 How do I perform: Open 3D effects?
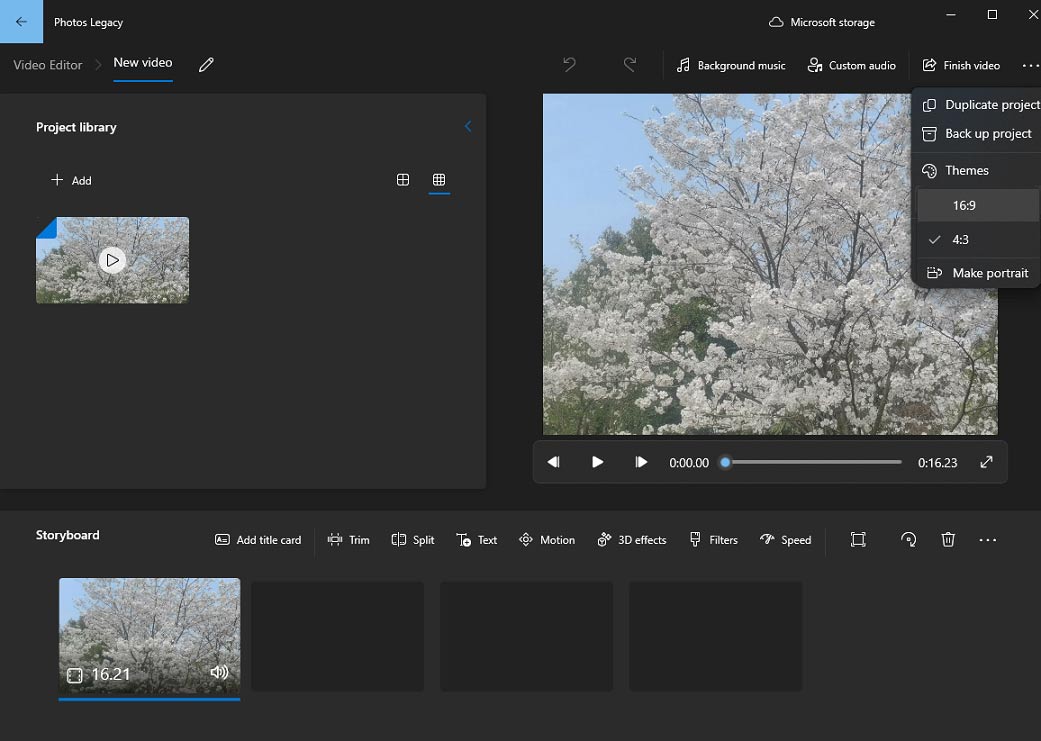[x=631, y=540]
